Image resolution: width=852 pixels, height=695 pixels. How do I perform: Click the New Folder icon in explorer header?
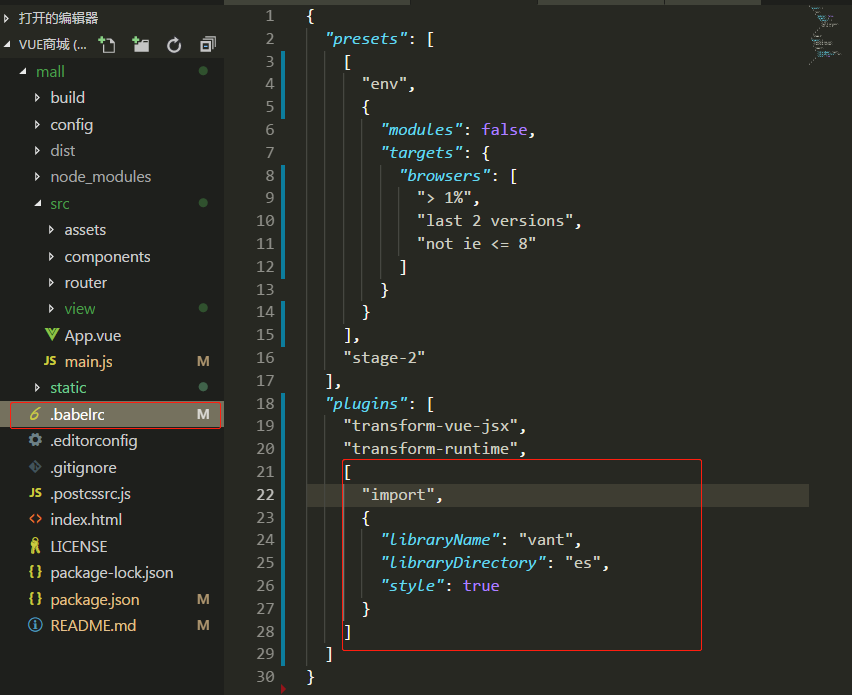tap(141, 45)
